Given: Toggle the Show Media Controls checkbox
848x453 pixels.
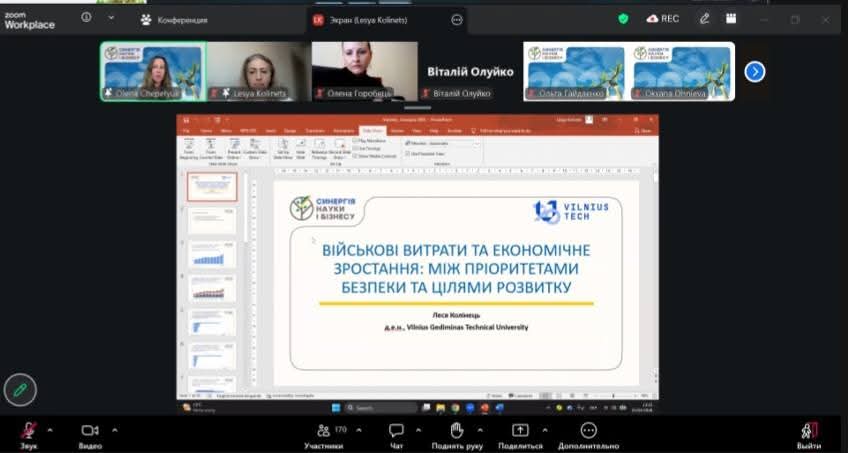Looking at the screenshot, I should (355, 155).
